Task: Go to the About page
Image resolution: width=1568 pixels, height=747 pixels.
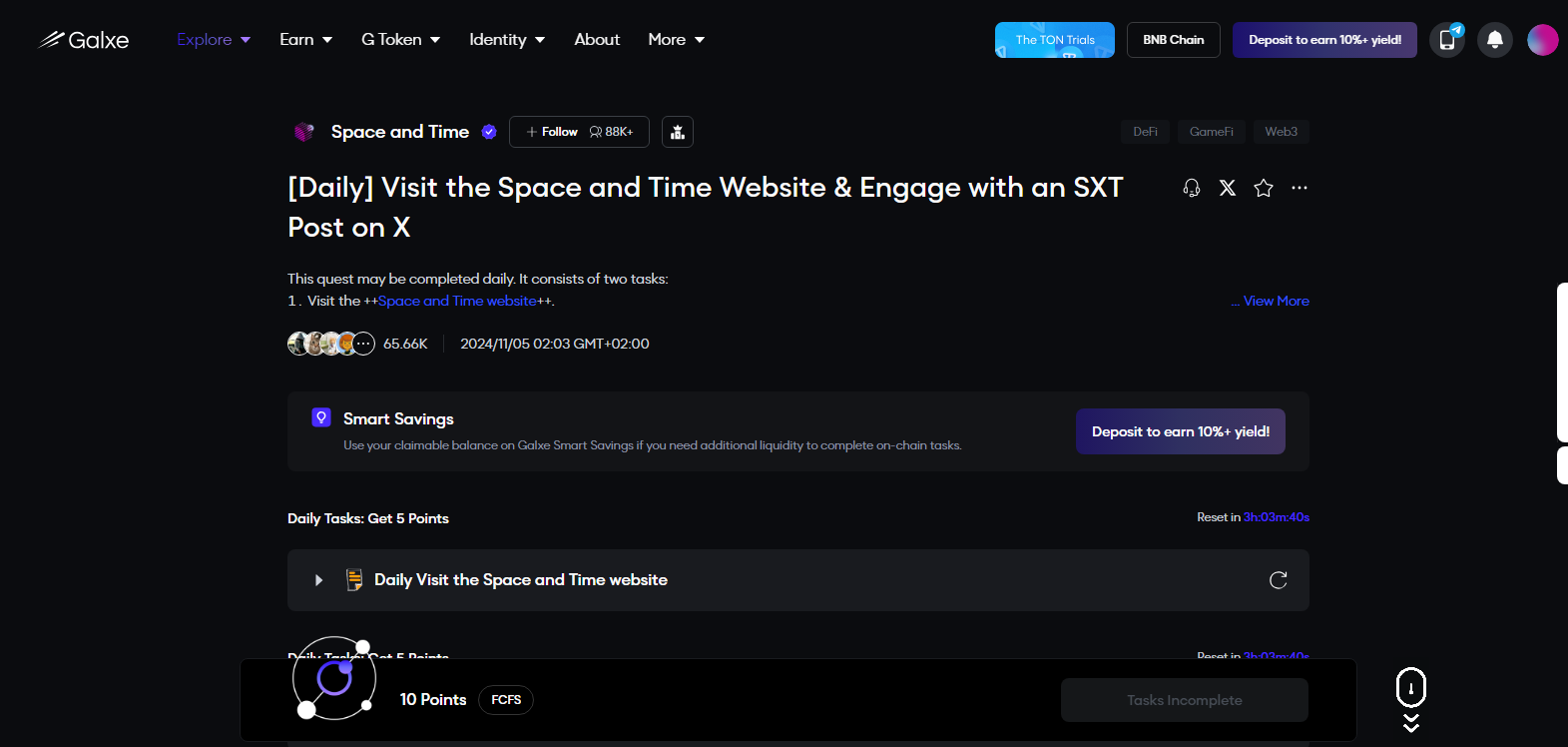Action: pyautogui.click(x=597, y=40)
